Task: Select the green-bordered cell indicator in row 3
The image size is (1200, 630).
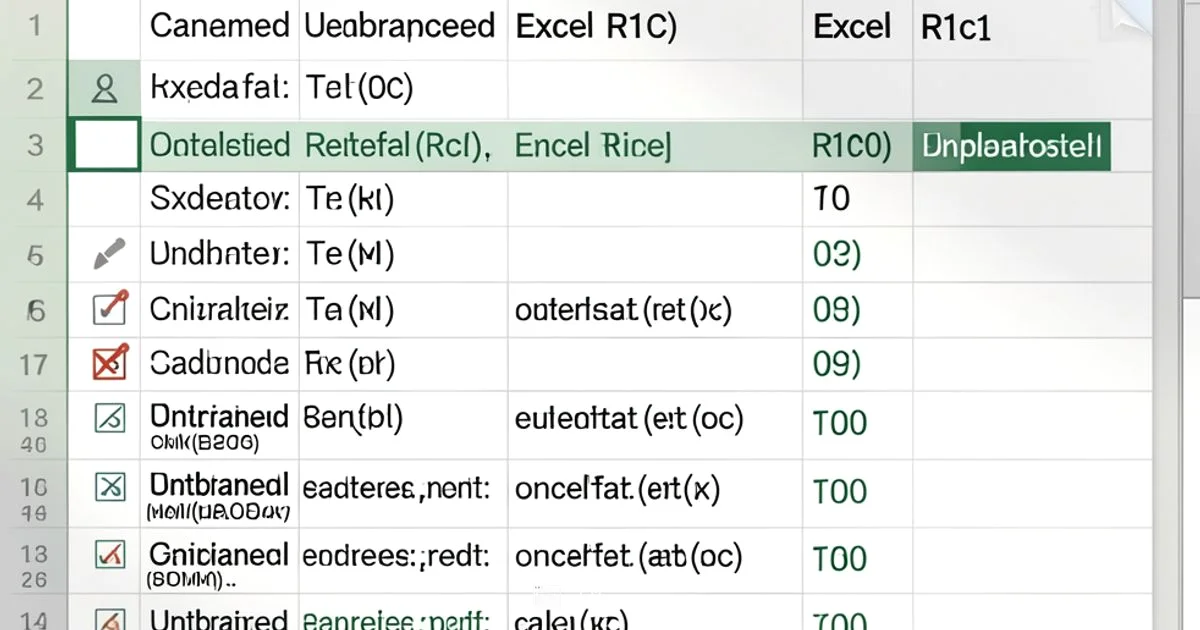Action: [x=104, y=144]
